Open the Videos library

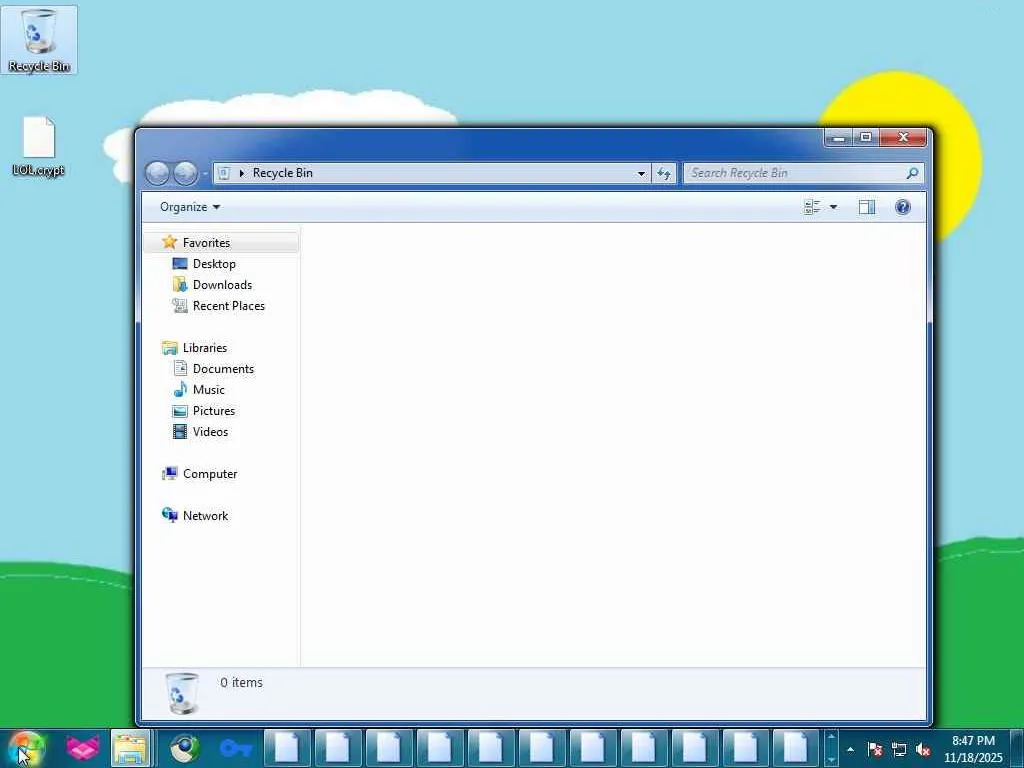[x=210, y=432]
